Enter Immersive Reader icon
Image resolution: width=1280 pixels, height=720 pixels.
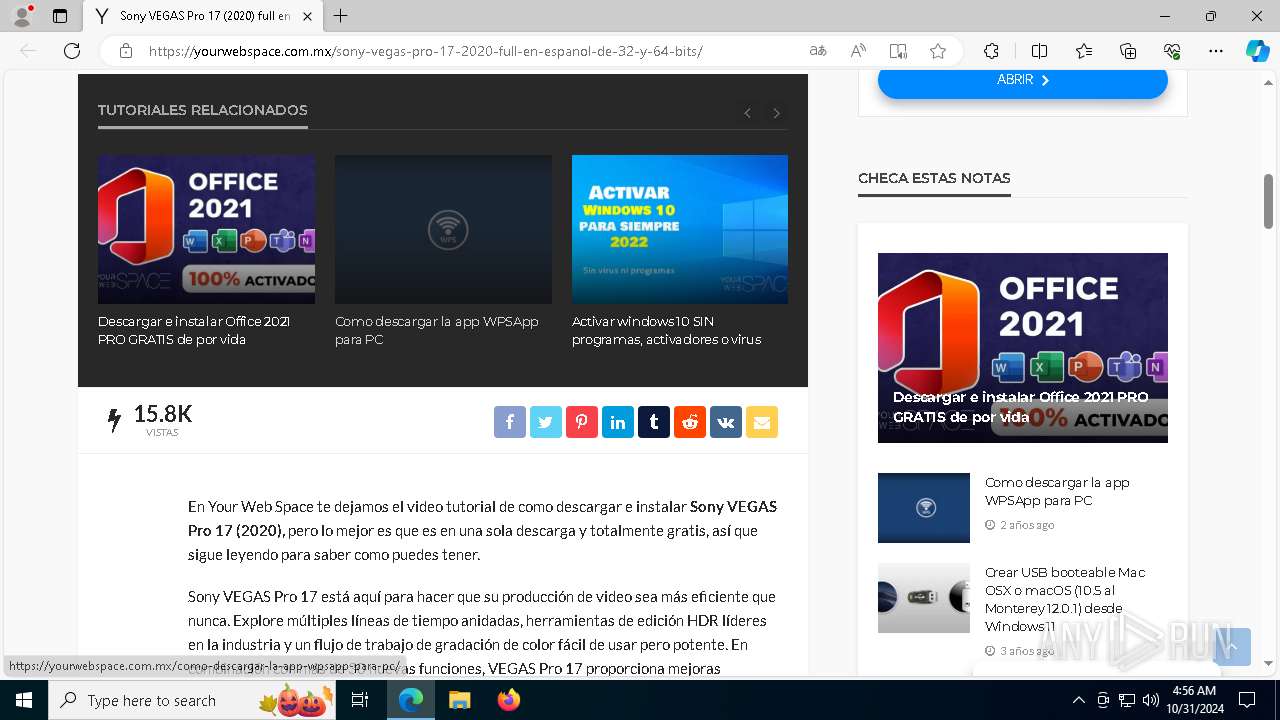click(898, 51)
